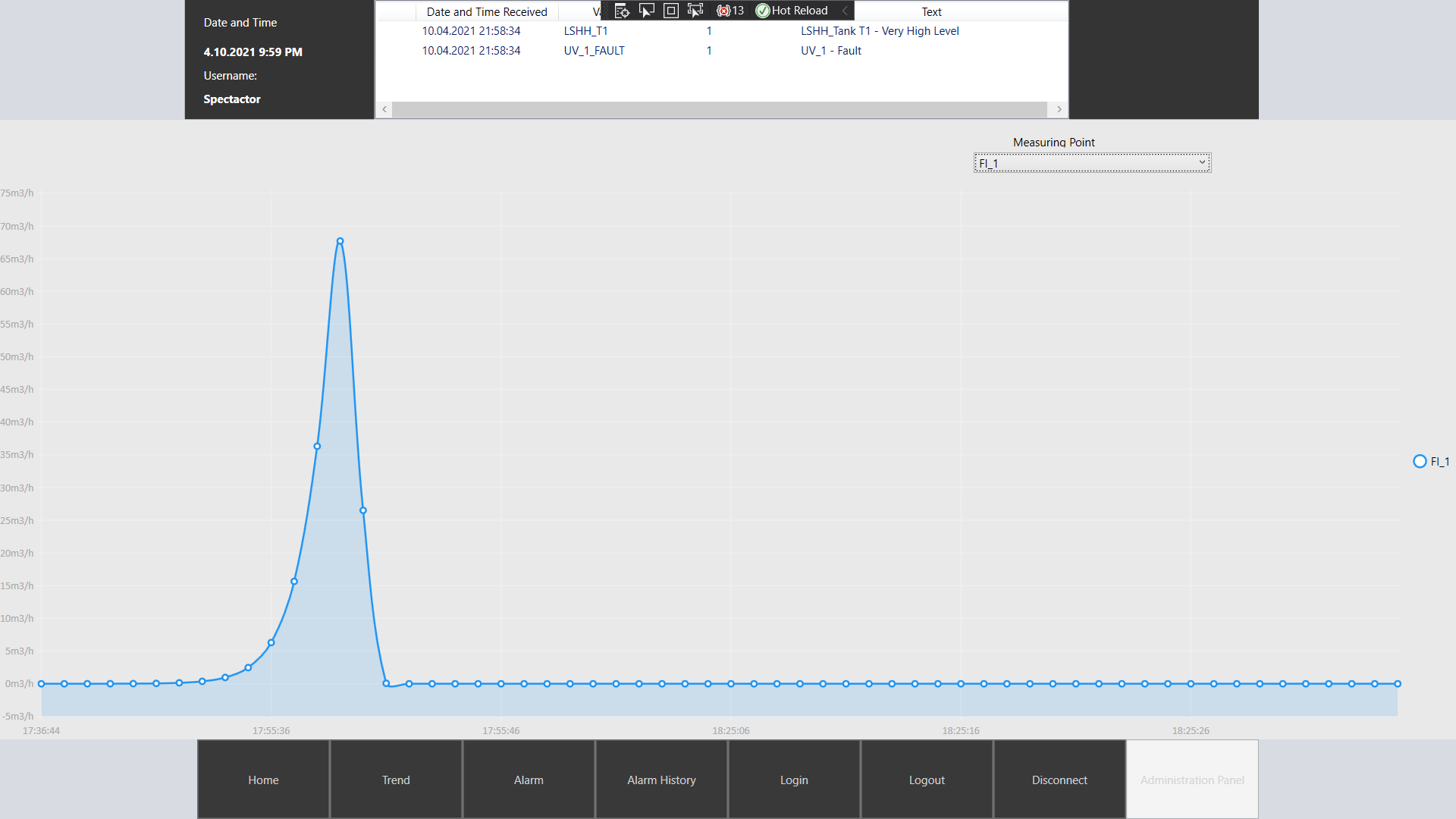Screen dimensions: 1456x819
Task: Click the Select Element cursor icon
Action: pyautogui.click(x=646, y=11)
